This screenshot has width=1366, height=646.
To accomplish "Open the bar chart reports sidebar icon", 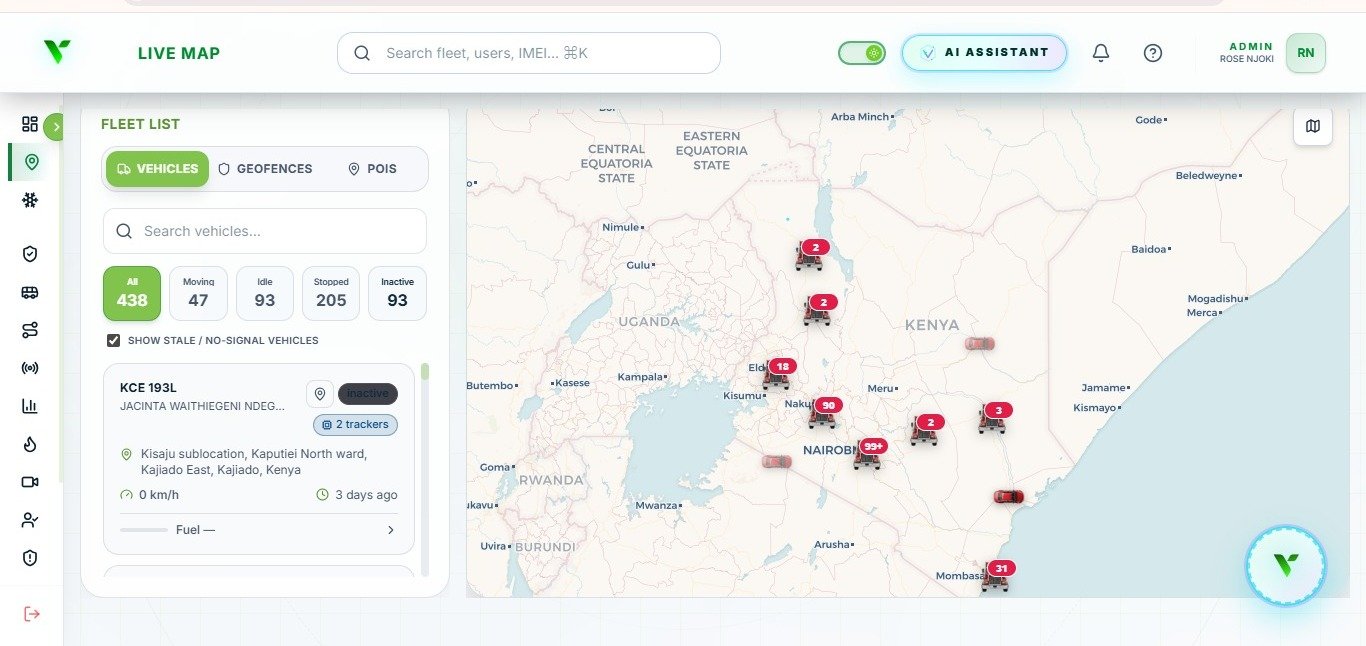I will 30,406.
